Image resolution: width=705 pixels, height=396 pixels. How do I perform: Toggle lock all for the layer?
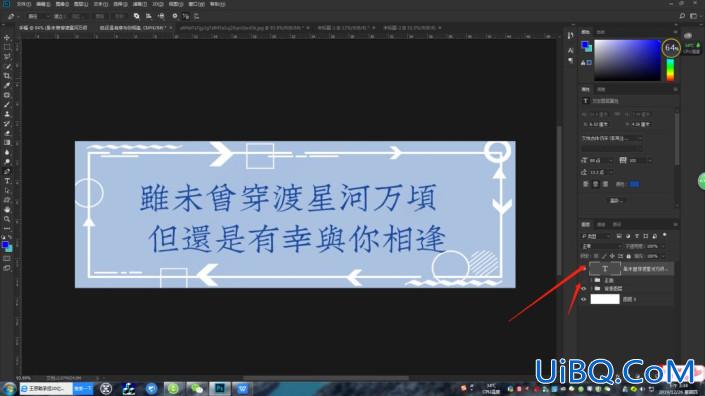point(629,256)
